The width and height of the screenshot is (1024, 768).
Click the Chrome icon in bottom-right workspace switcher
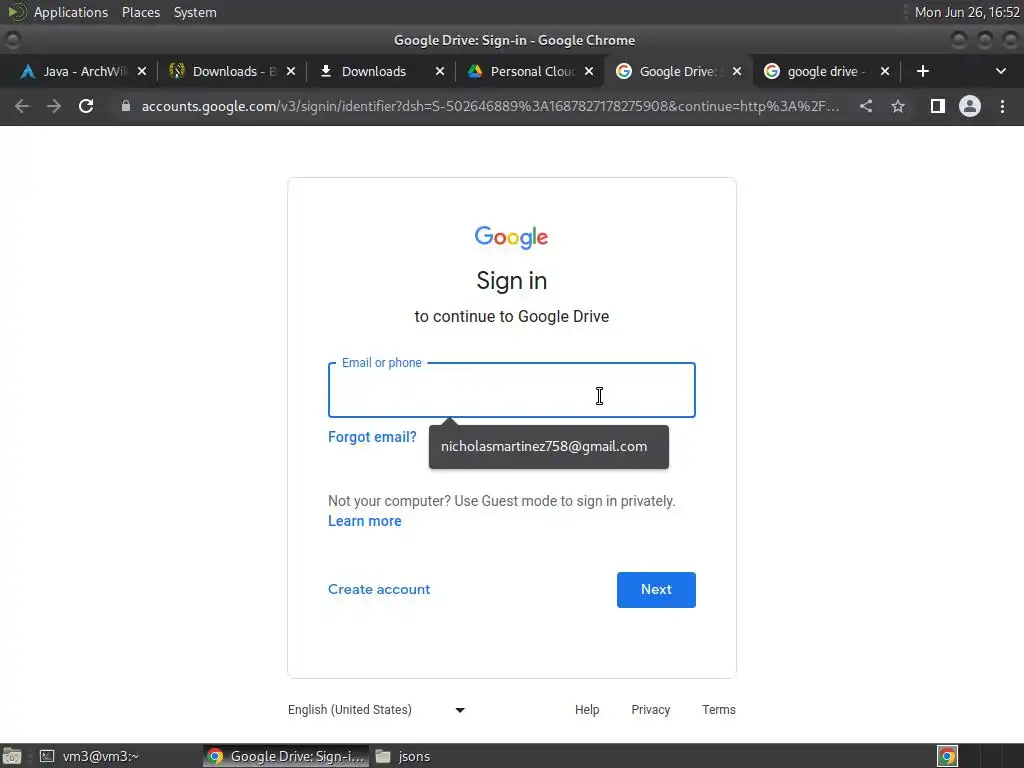[x=947, y=756]
